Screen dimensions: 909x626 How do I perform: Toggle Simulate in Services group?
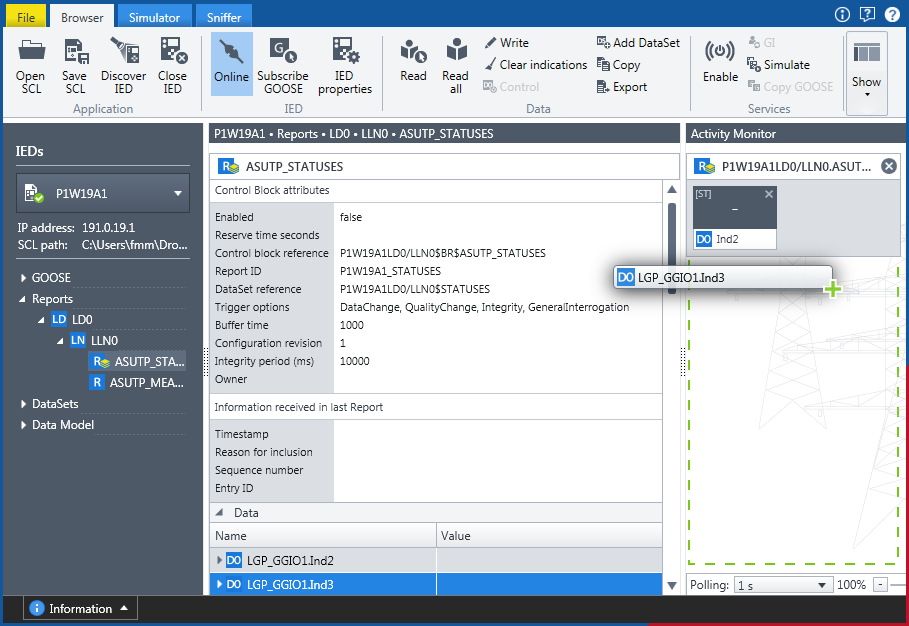(778, 65)
